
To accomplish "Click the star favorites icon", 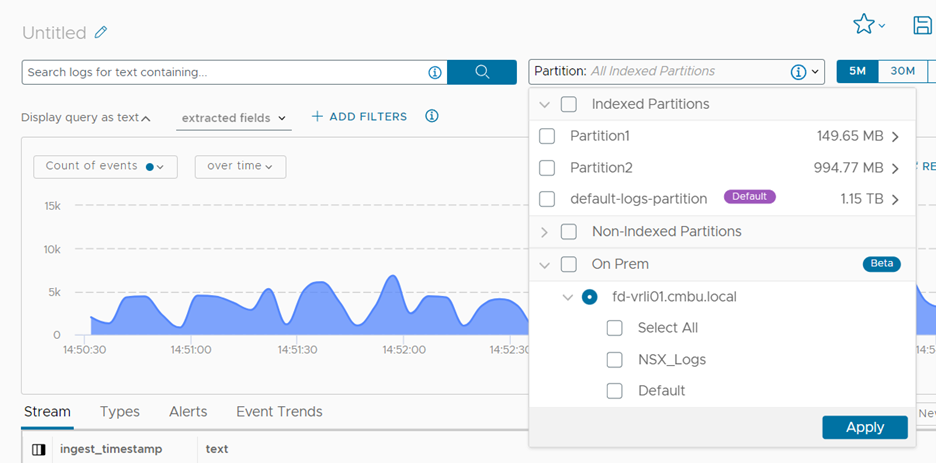I will pyautogui.click(x=863, y=25).
